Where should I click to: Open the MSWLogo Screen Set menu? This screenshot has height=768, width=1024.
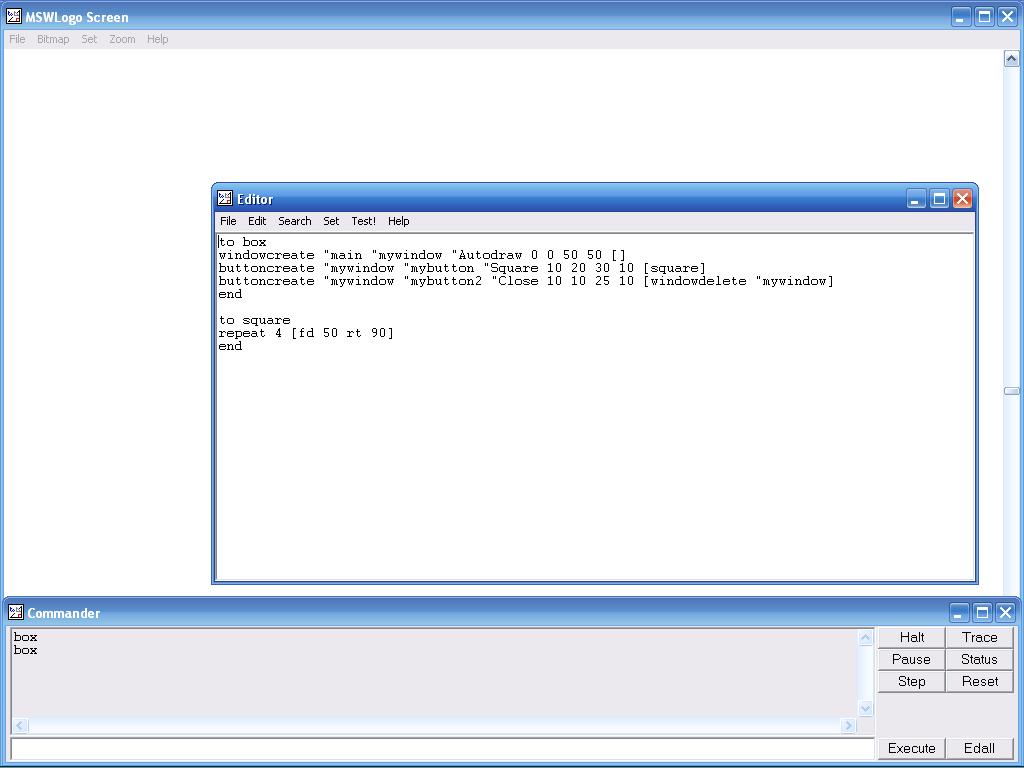89,39
